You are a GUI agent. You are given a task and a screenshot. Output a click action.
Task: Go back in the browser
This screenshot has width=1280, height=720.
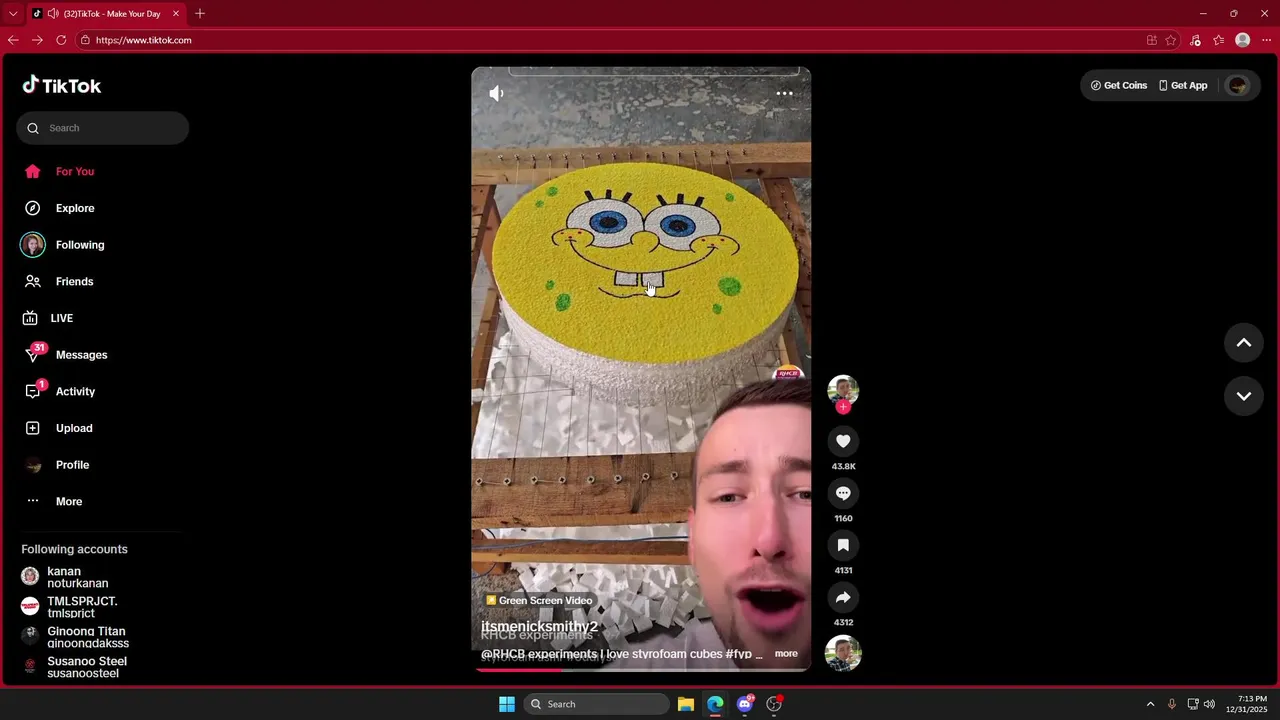pyautogui.click(x=13, y=40)
